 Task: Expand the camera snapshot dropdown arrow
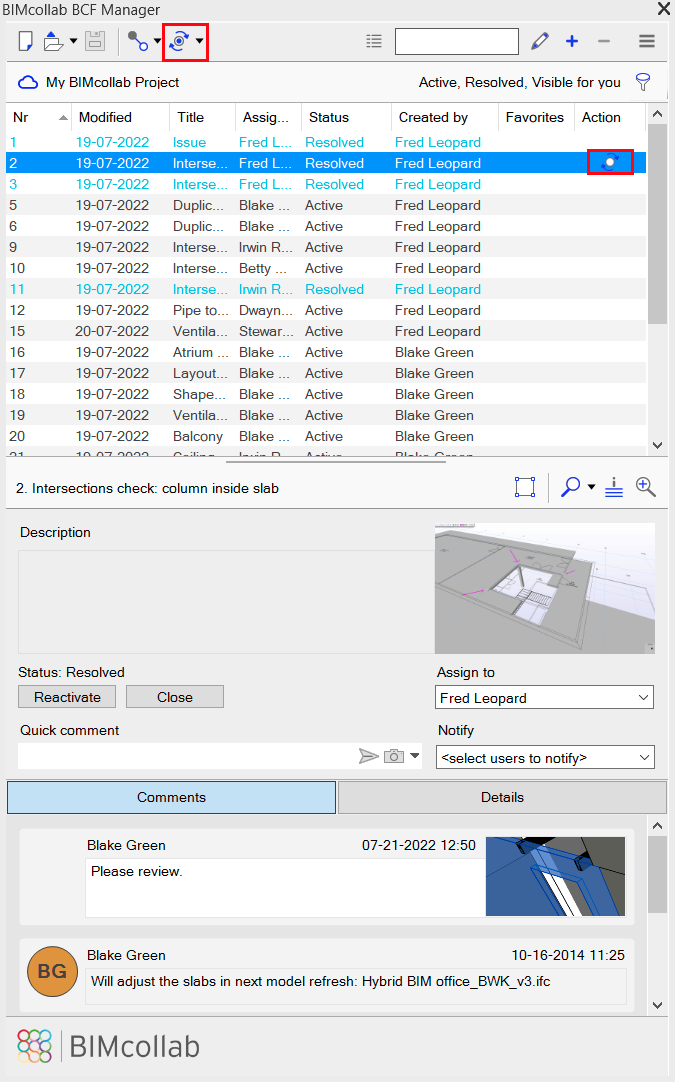coord(415,756)
